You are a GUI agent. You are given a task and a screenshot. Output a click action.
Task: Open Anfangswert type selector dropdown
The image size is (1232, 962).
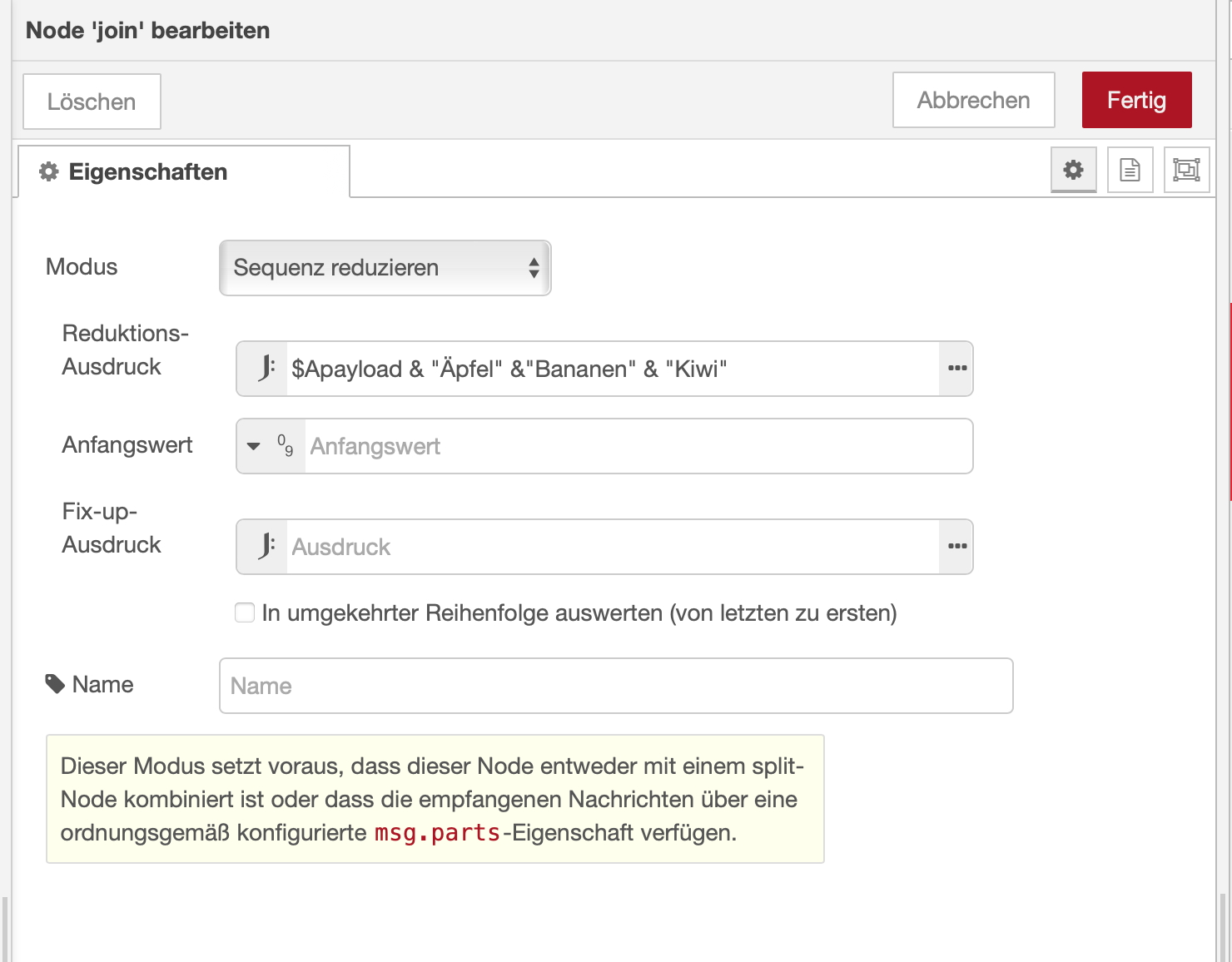point(271,446)
